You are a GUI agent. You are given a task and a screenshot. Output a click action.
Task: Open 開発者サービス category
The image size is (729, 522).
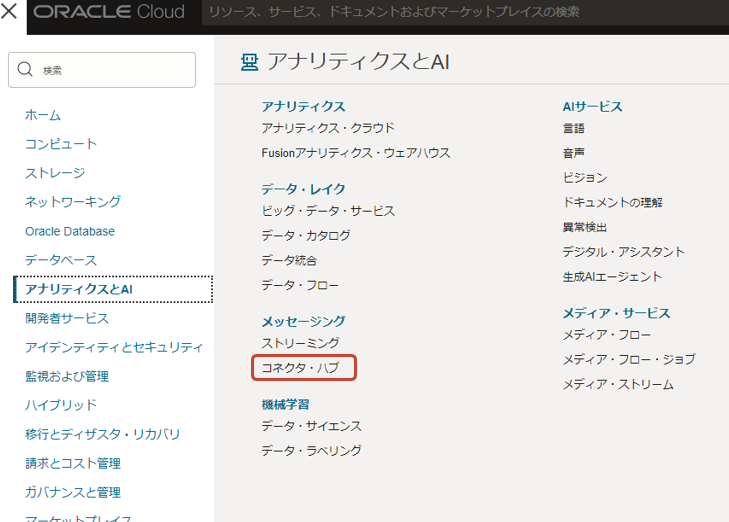[x=67, y=318]
